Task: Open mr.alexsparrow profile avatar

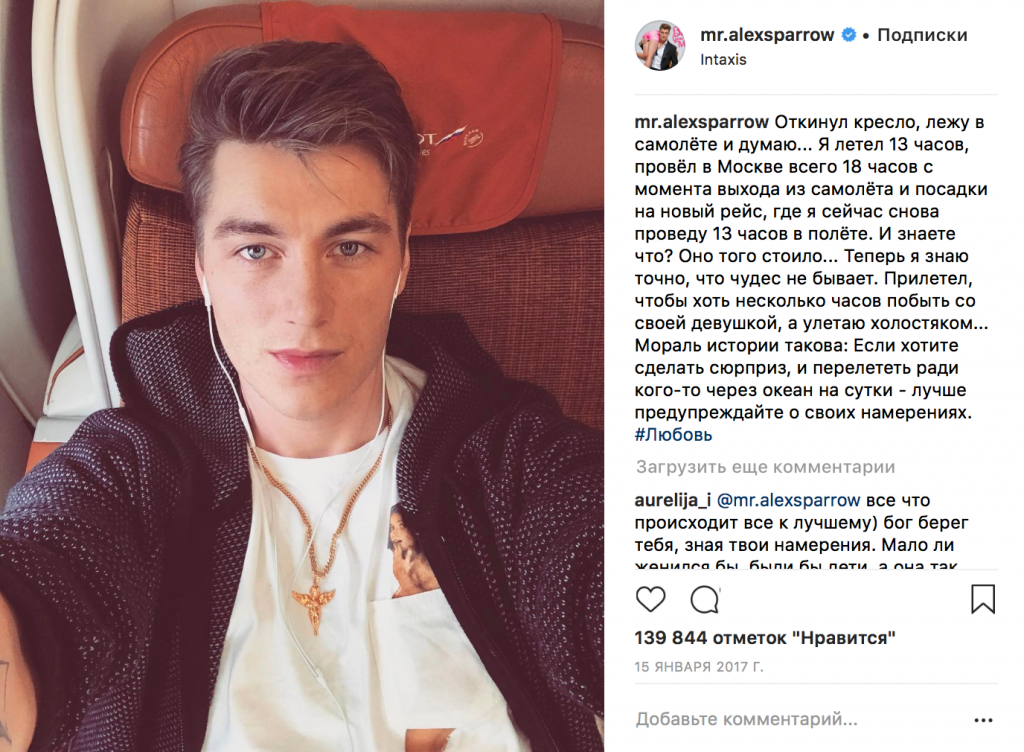Action: tap(660, 45)
